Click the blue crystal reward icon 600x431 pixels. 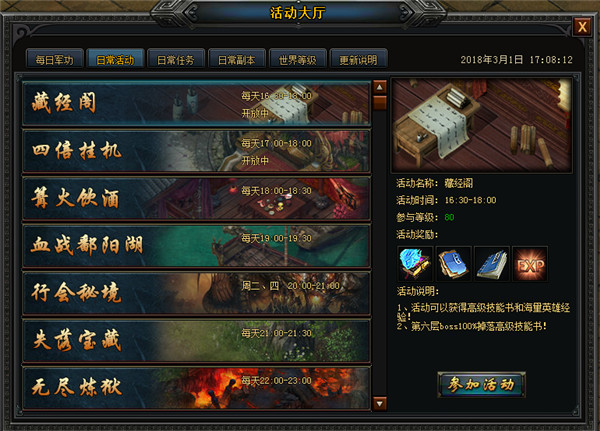pyautogui.click(x=415, y=264)
